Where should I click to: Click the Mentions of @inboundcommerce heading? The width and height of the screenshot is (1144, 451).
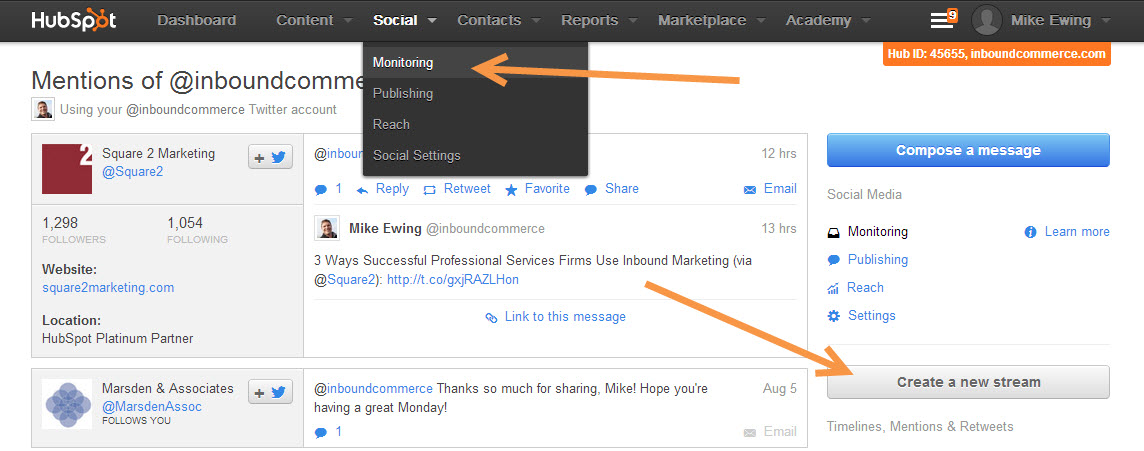coord(196,80)
